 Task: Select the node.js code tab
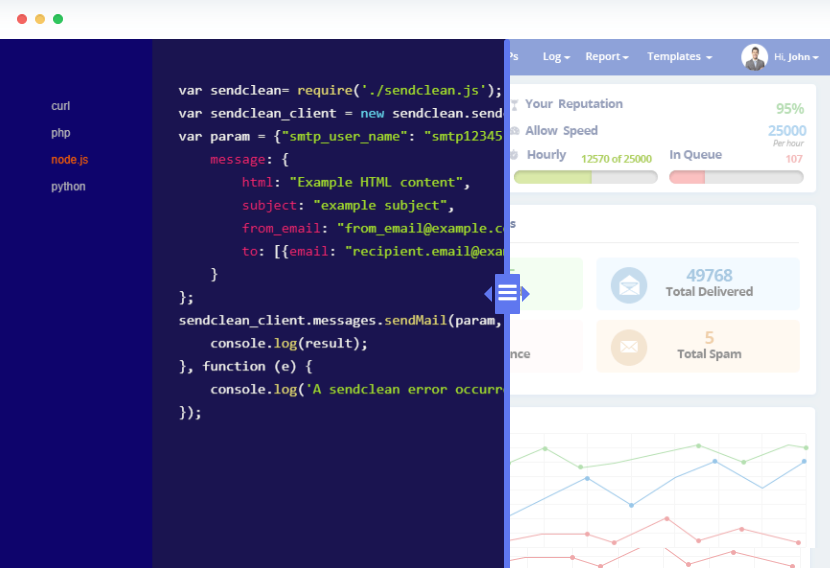[x=70, y=160]
